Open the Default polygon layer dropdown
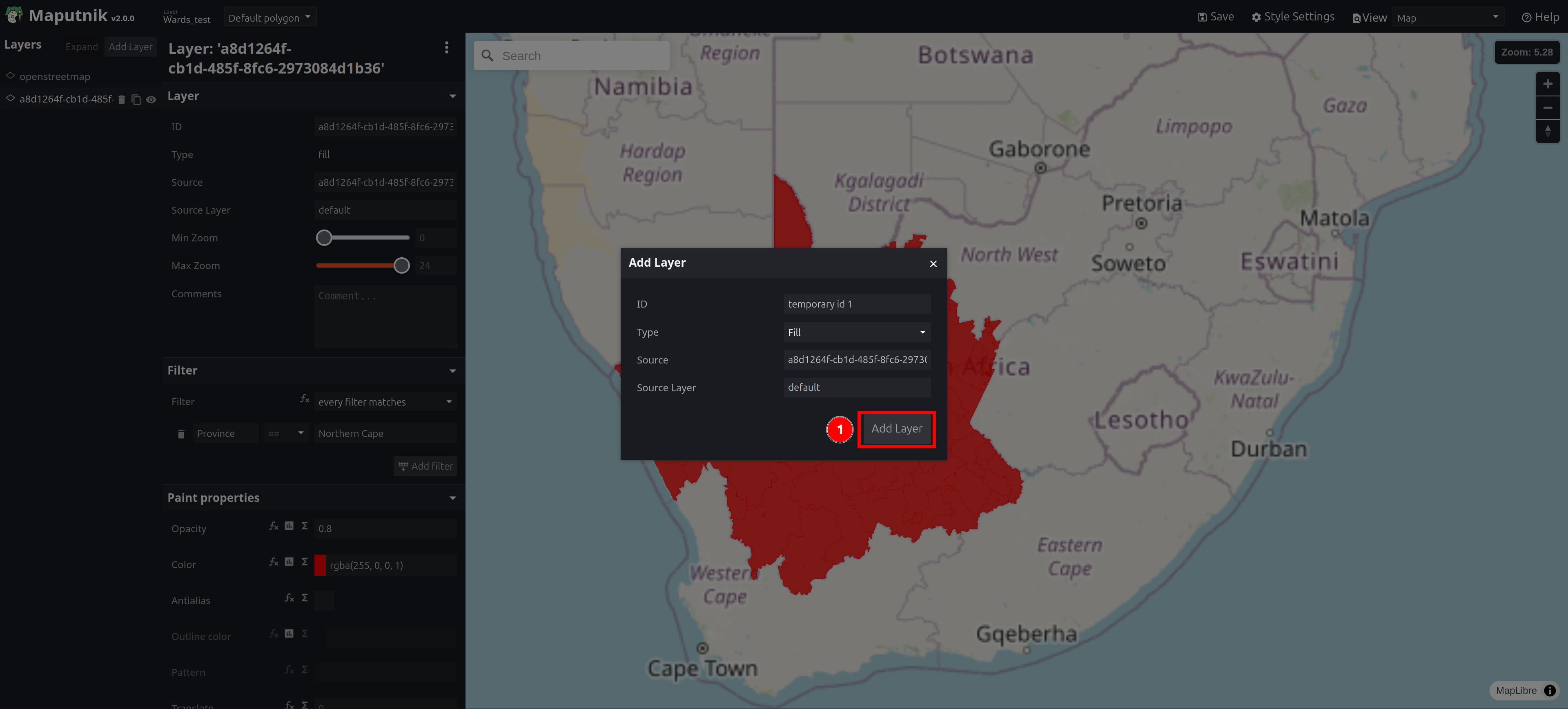 click(269, 18)
